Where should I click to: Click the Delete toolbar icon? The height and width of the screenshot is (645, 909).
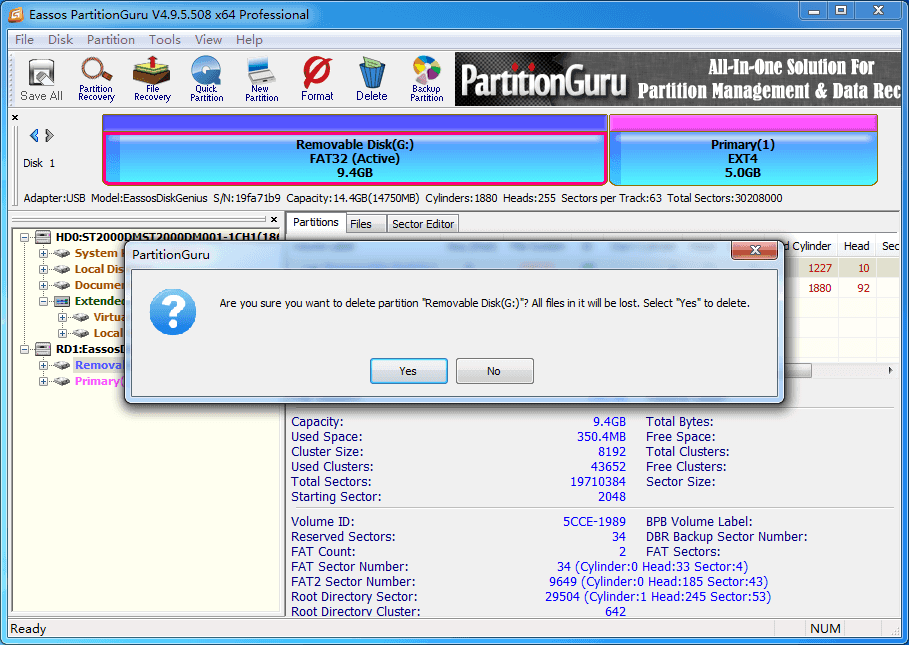coord(372,80)
